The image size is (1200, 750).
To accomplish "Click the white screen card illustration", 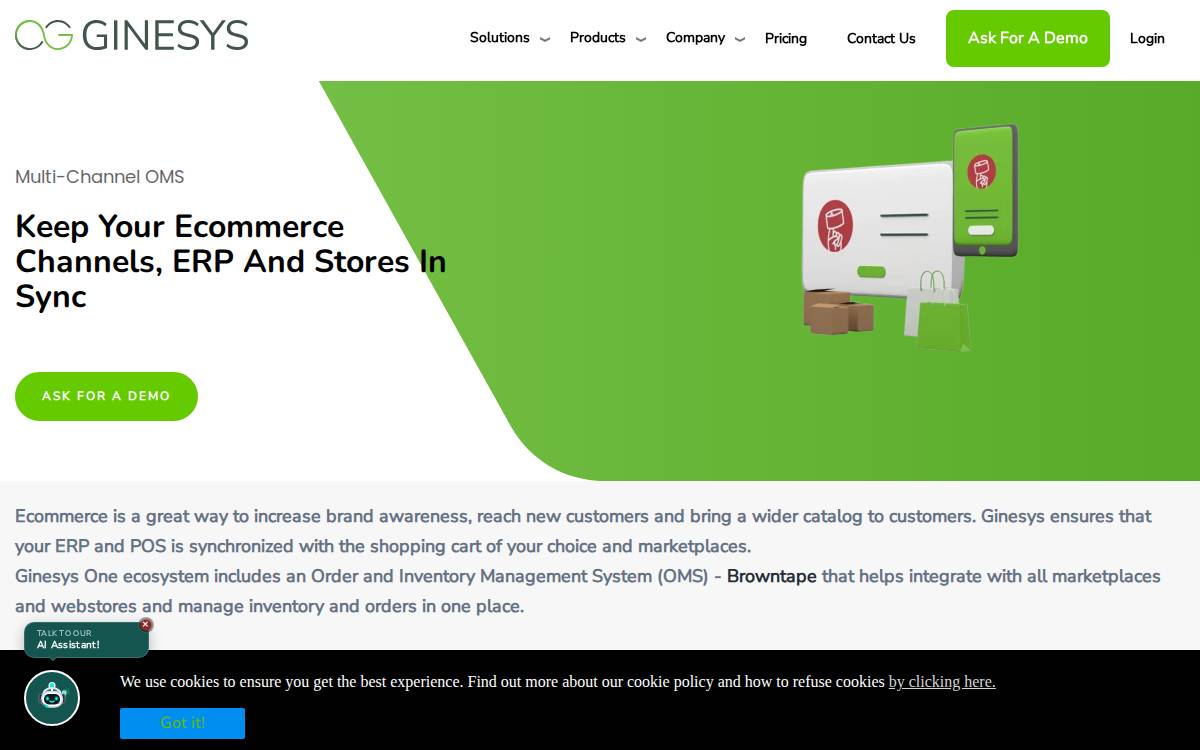I will click(x=878, y=230).
